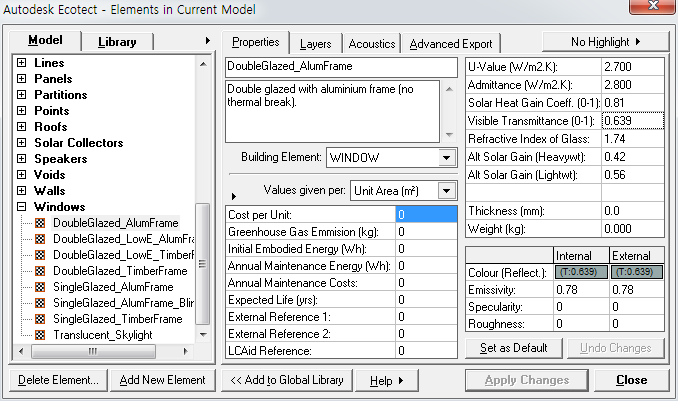Click the Add New Element button
Viewport: 678px width, 401px height.
[x=162, y=380]
